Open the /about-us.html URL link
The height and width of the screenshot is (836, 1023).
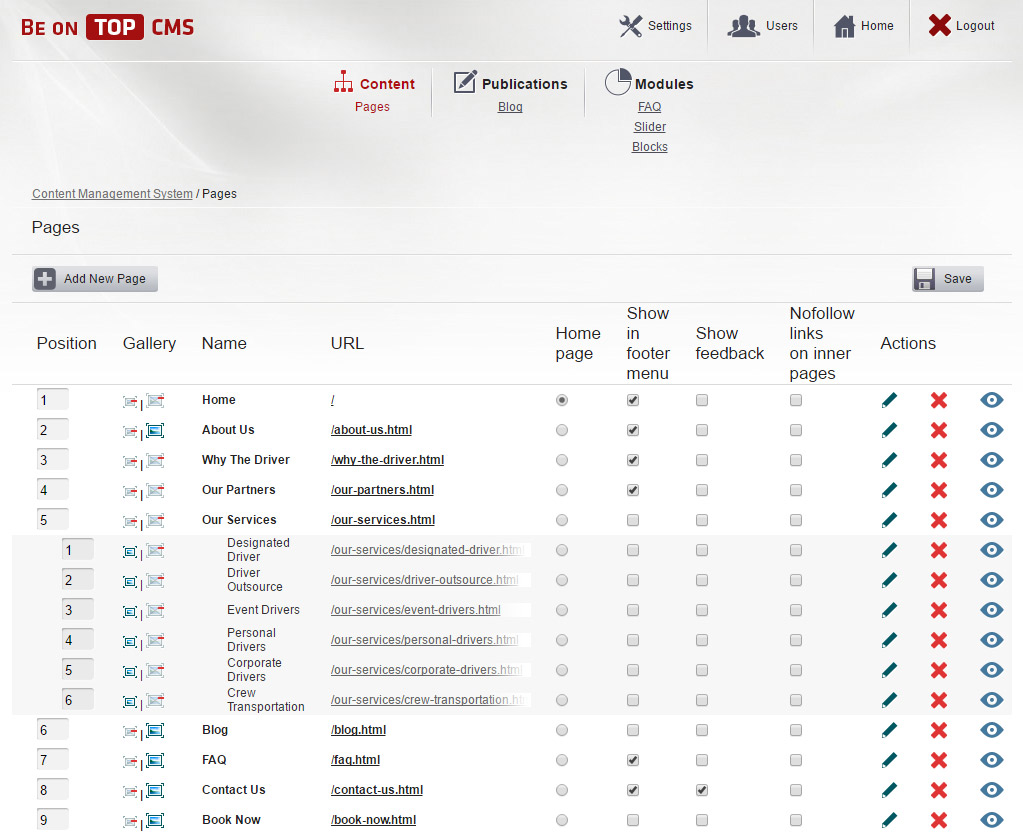(371, 430)
